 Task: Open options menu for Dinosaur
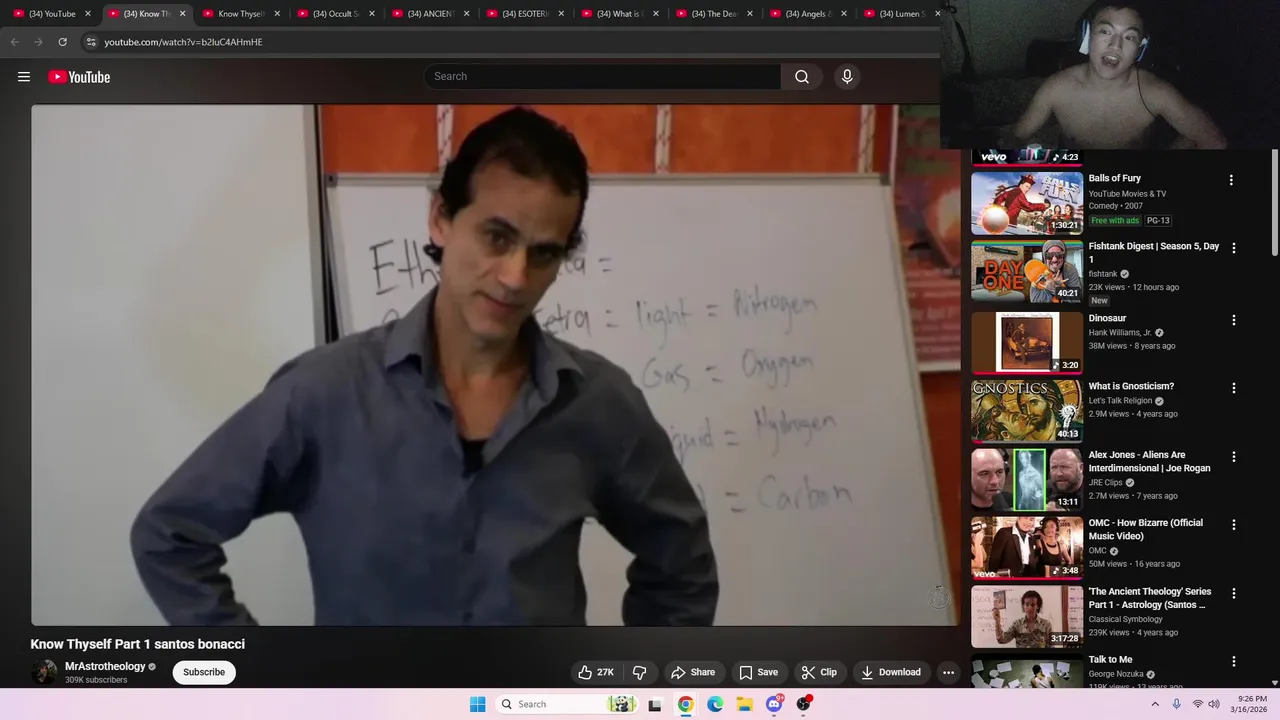1233,320
